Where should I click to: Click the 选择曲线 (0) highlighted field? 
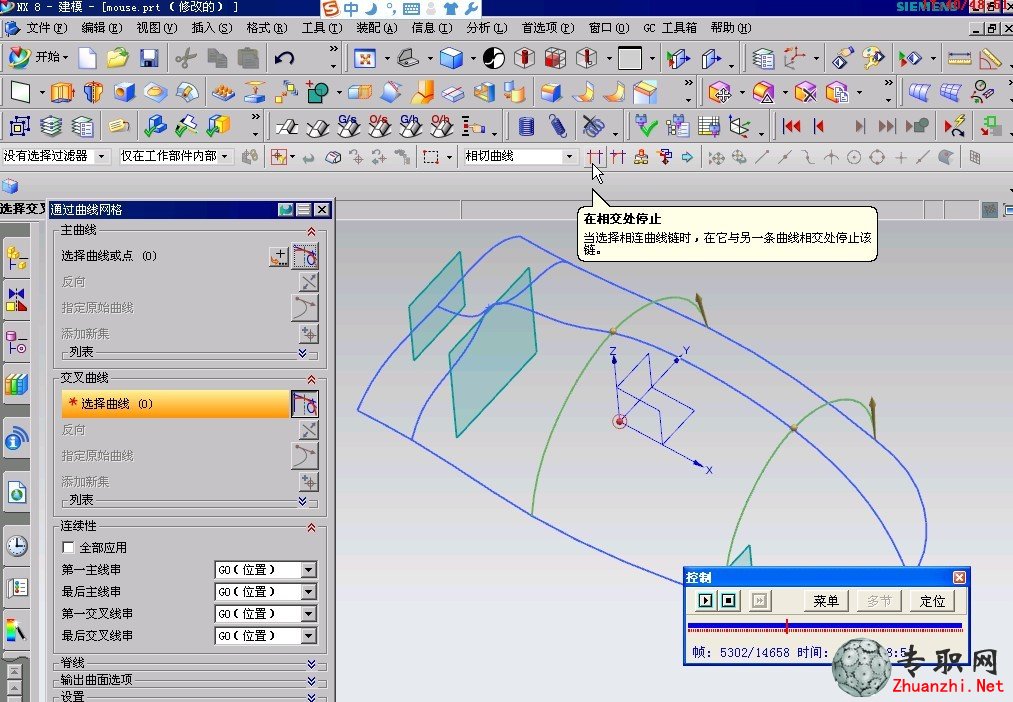pyautogui.click(x=175, y=404)
